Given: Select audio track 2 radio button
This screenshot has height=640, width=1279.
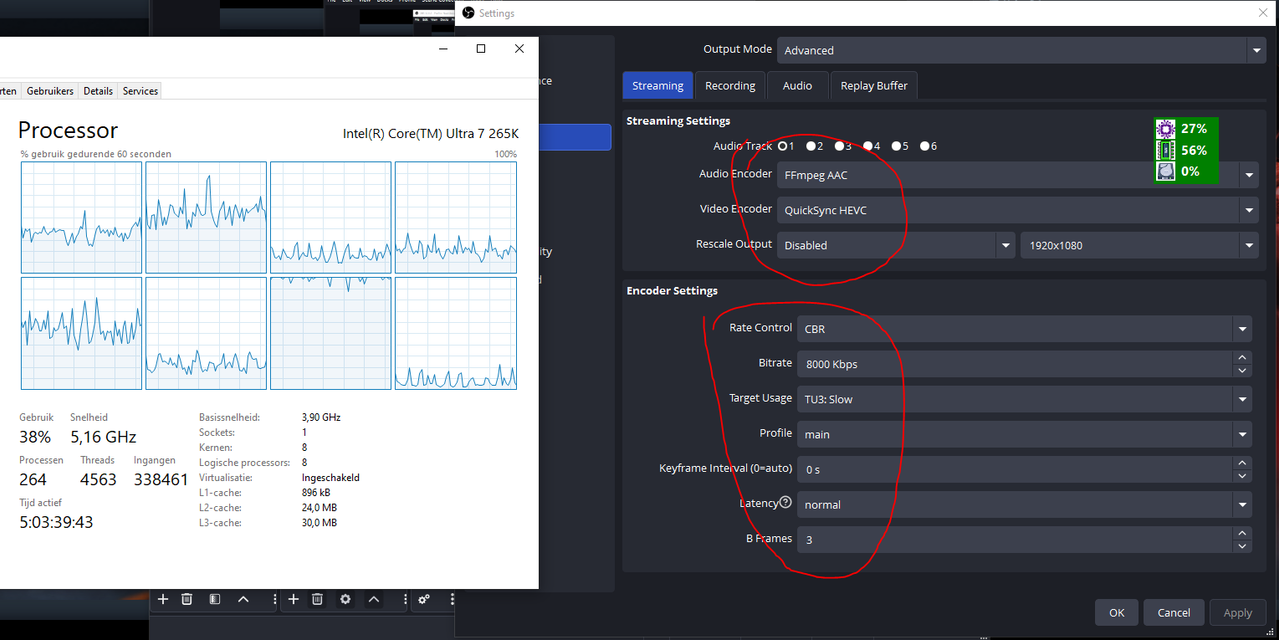Looking at the screenshot, I should [x=811, y=146].
